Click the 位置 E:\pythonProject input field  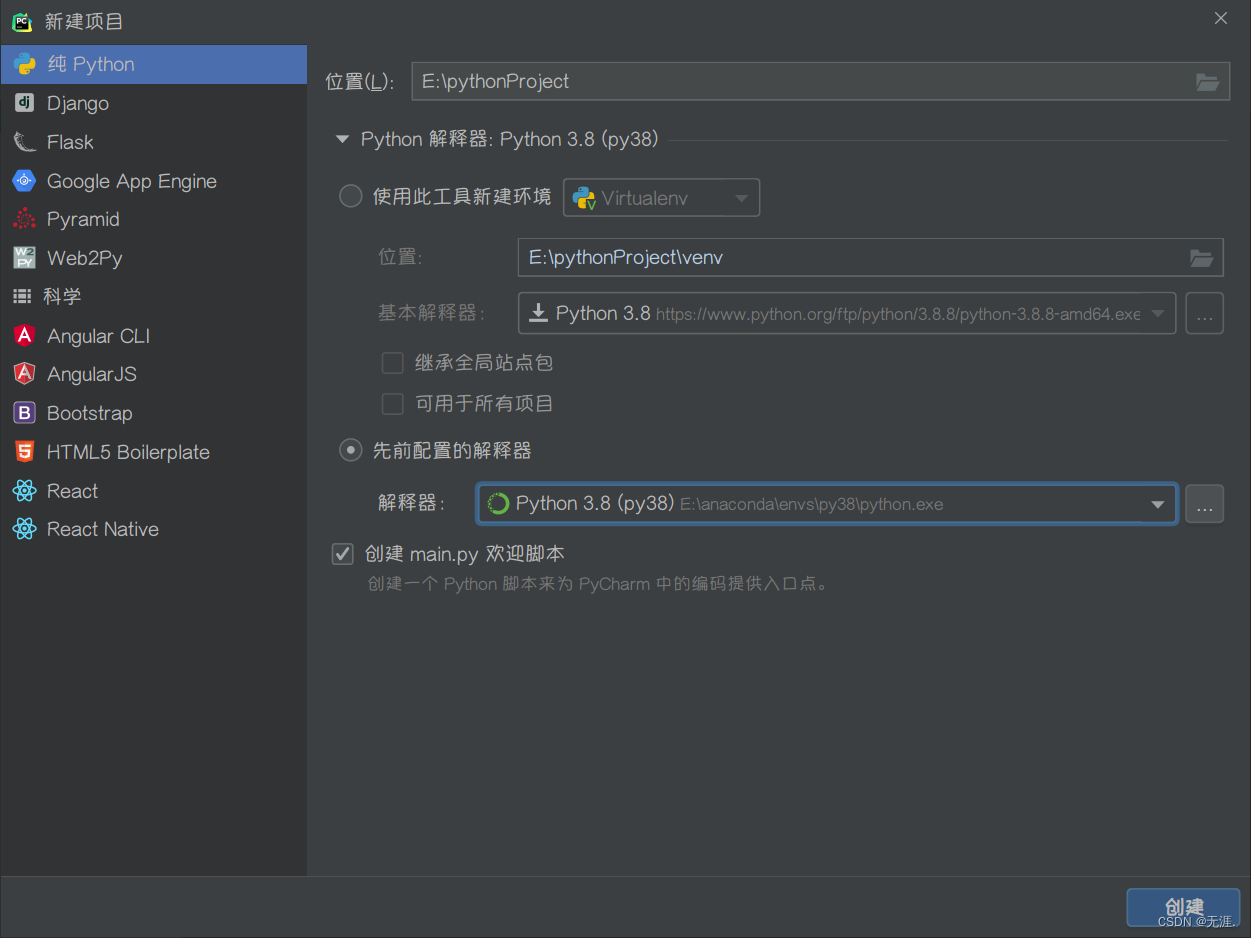pos(820,82)
